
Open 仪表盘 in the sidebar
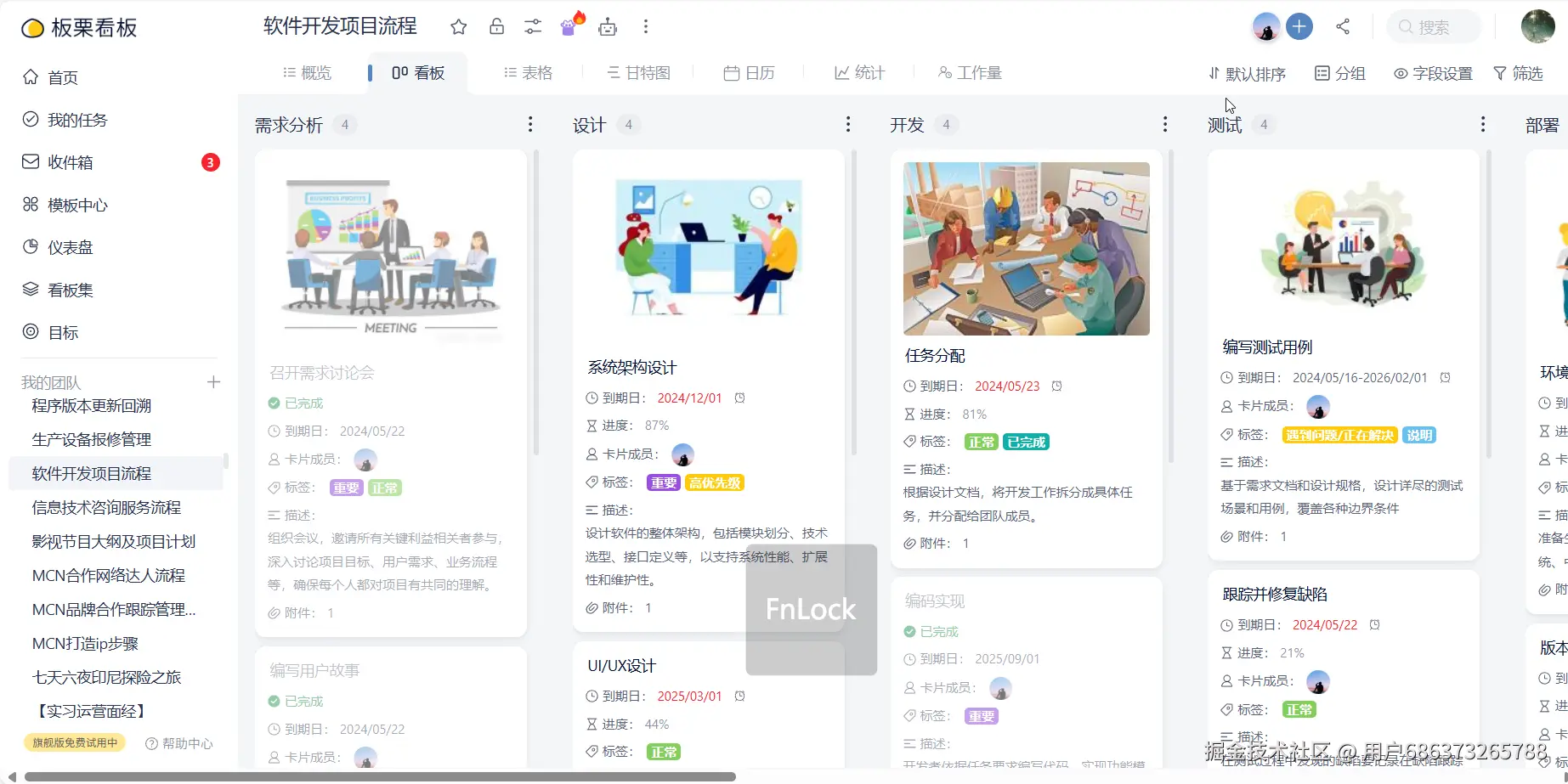pos(58,247)
